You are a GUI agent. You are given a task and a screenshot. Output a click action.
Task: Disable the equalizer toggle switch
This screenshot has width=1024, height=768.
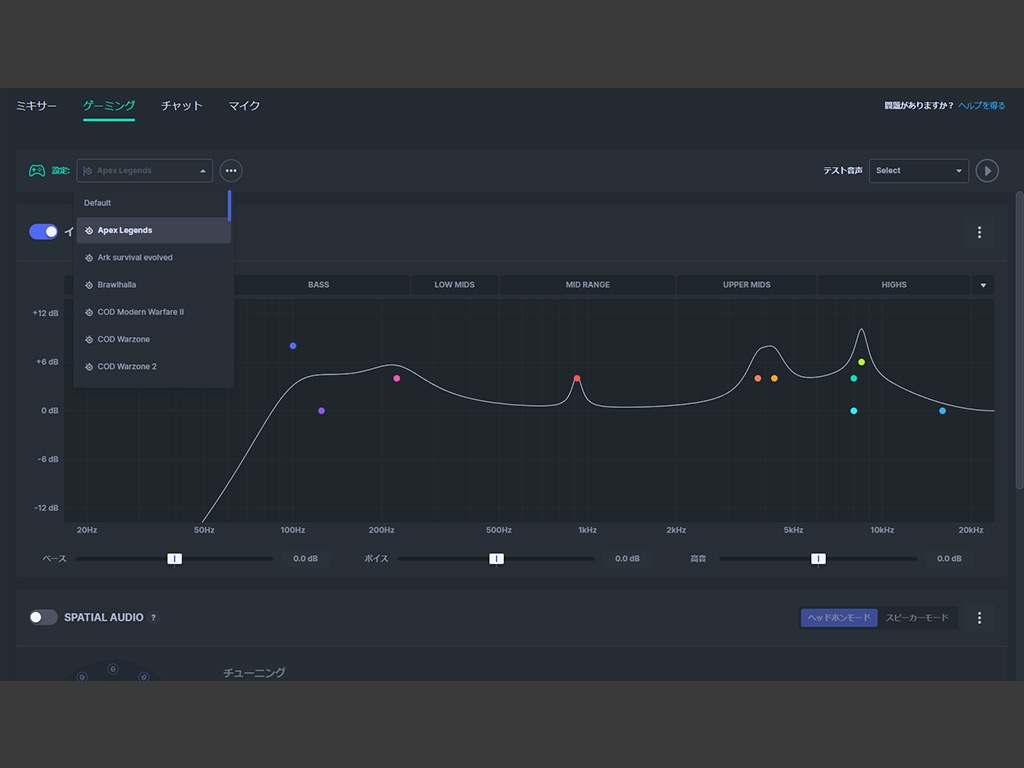(x=44, y=232)
